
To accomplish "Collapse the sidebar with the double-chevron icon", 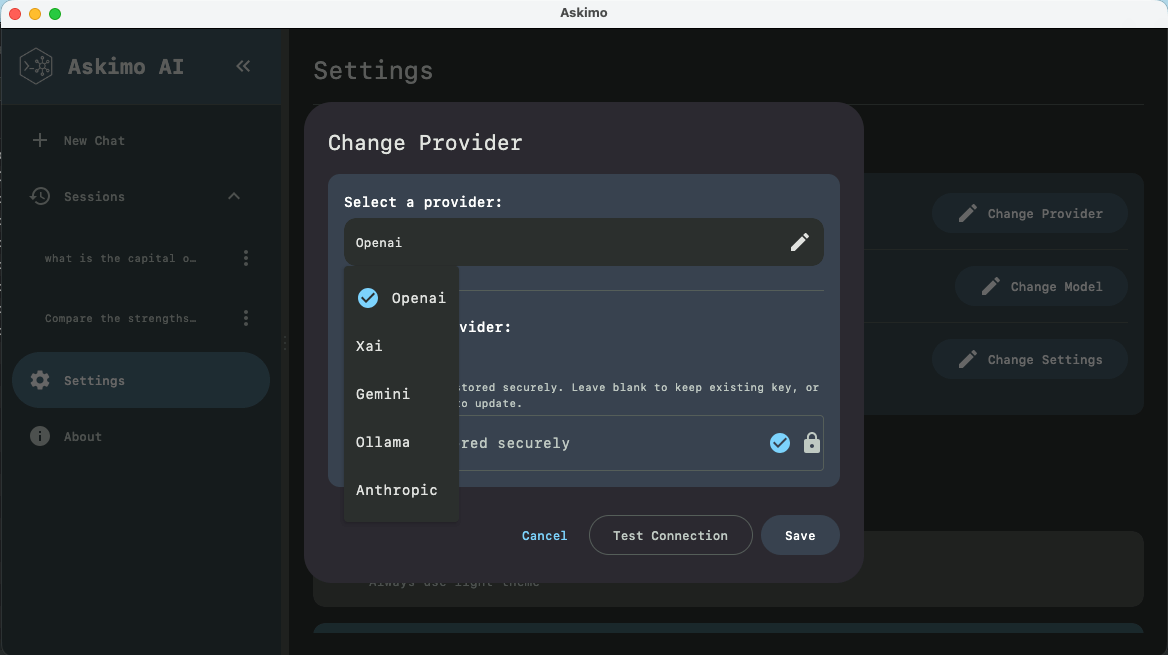I will point(243,65).
